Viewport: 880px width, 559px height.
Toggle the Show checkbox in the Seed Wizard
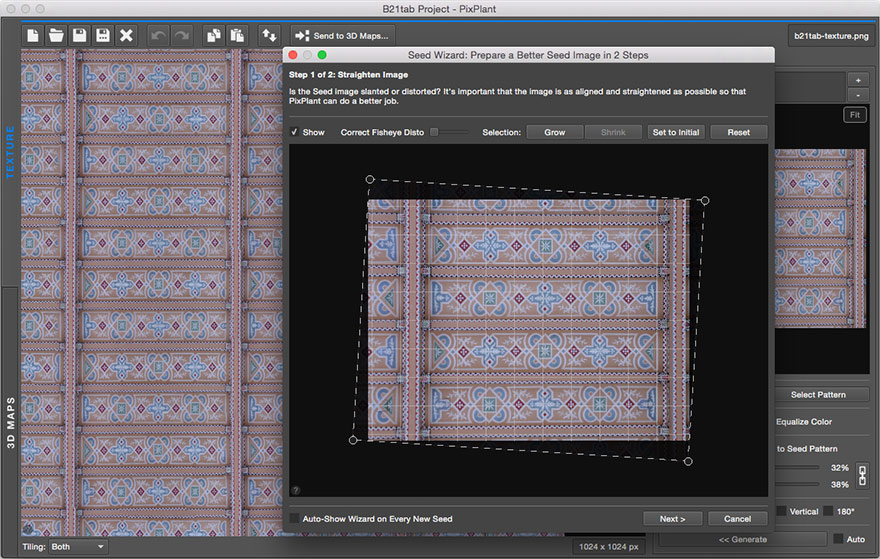[294, 132]
